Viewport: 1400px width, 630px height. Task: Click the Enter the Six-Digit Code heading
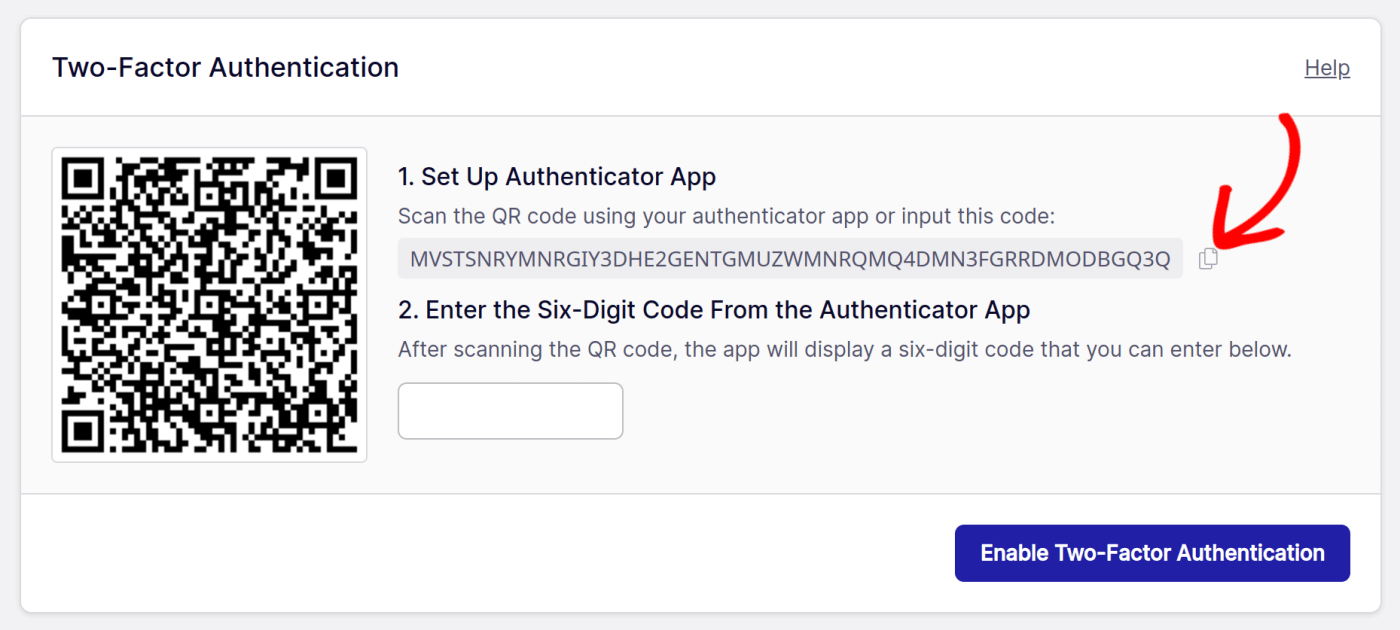713,309
